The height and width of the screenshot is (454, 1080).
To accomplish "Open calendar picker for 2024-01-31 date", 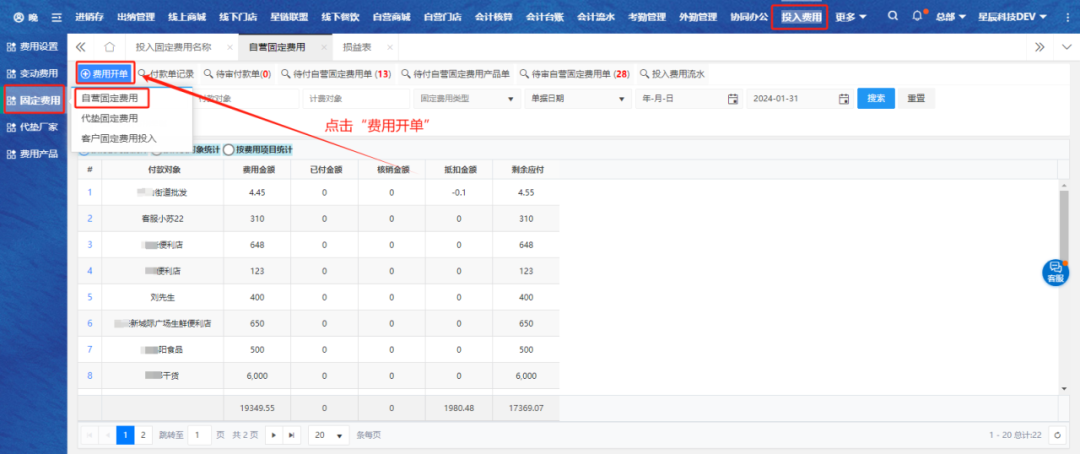I will pyautogui.click(x=843, y=99).
